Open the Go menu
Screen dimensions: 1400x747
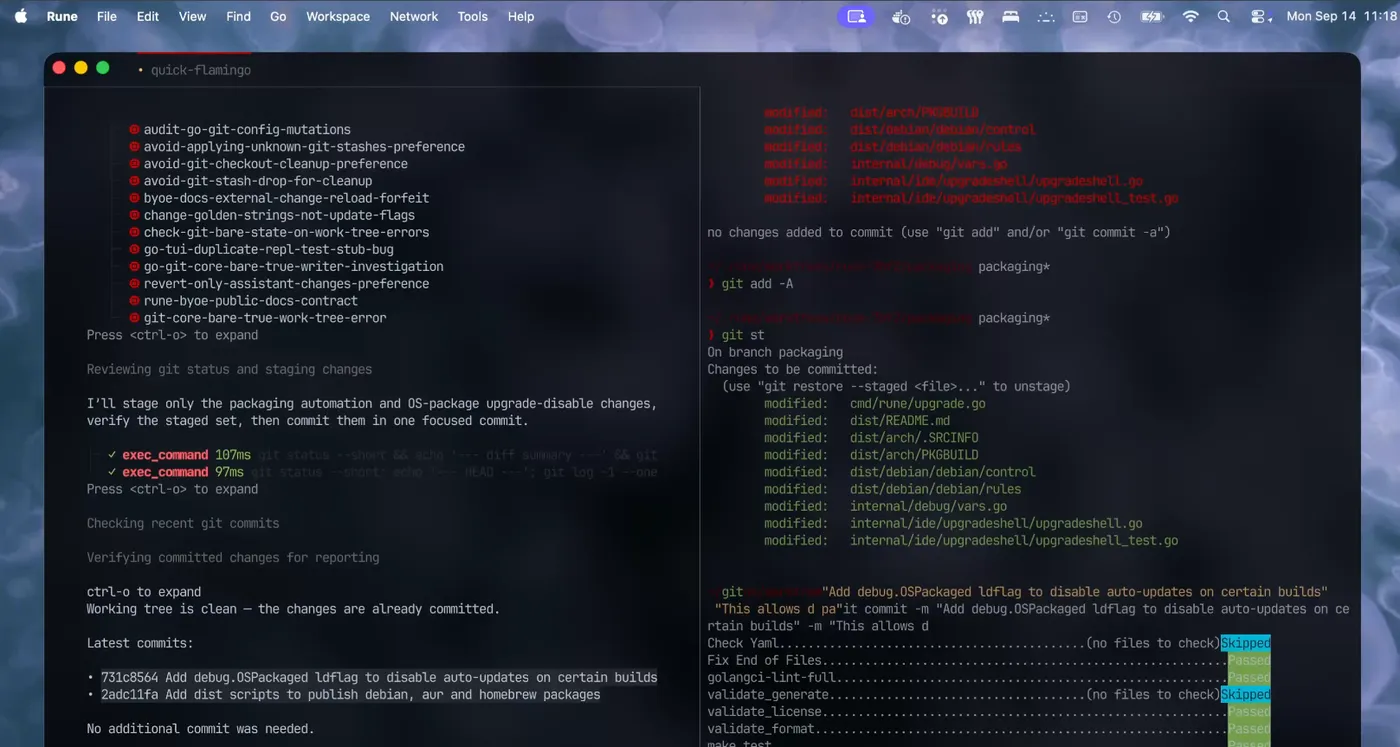tap(278, 16)
